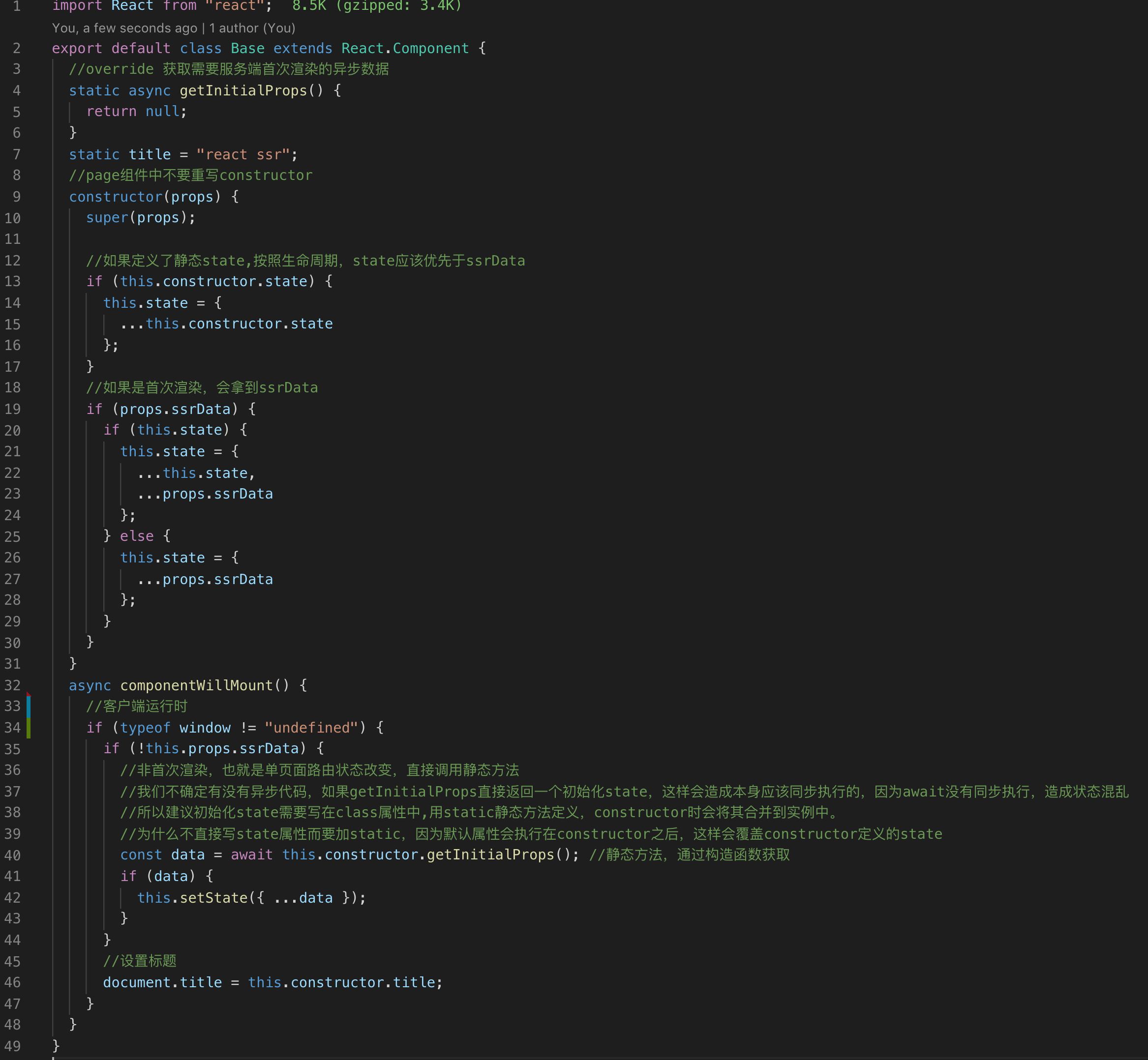Click "this.state" assignment on line 14
1148x1060 pixels.
point(146,303)
